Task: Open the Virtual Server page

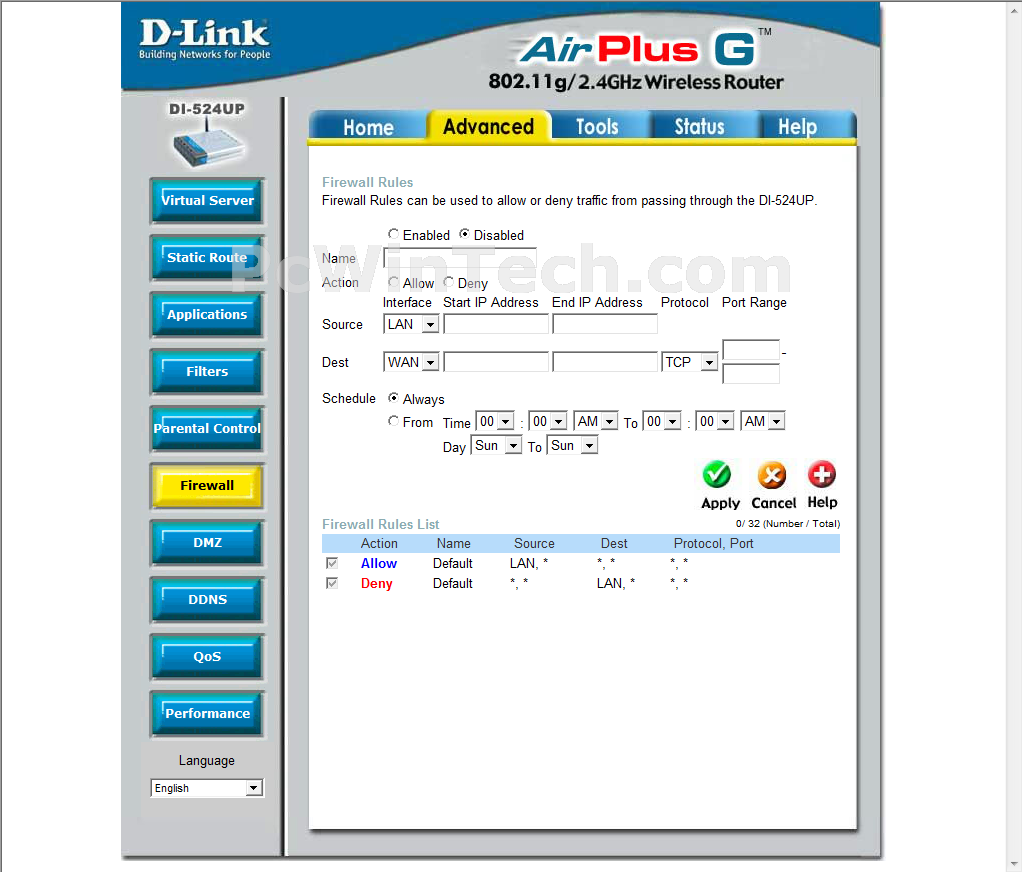Action: tap(207, 201)
